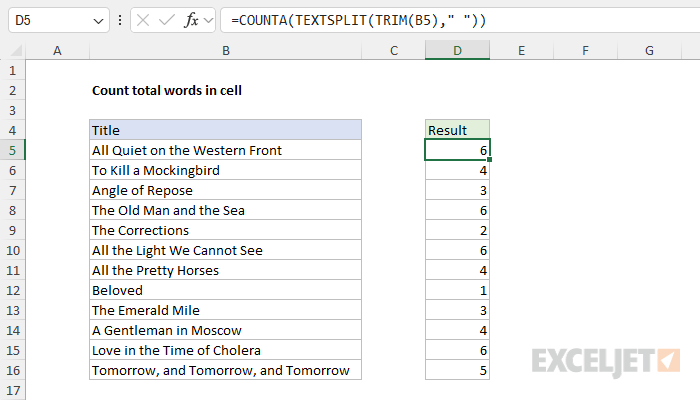This screenshot has width=700, height=400.
Task: Select column G header
Action: [649, 50]
